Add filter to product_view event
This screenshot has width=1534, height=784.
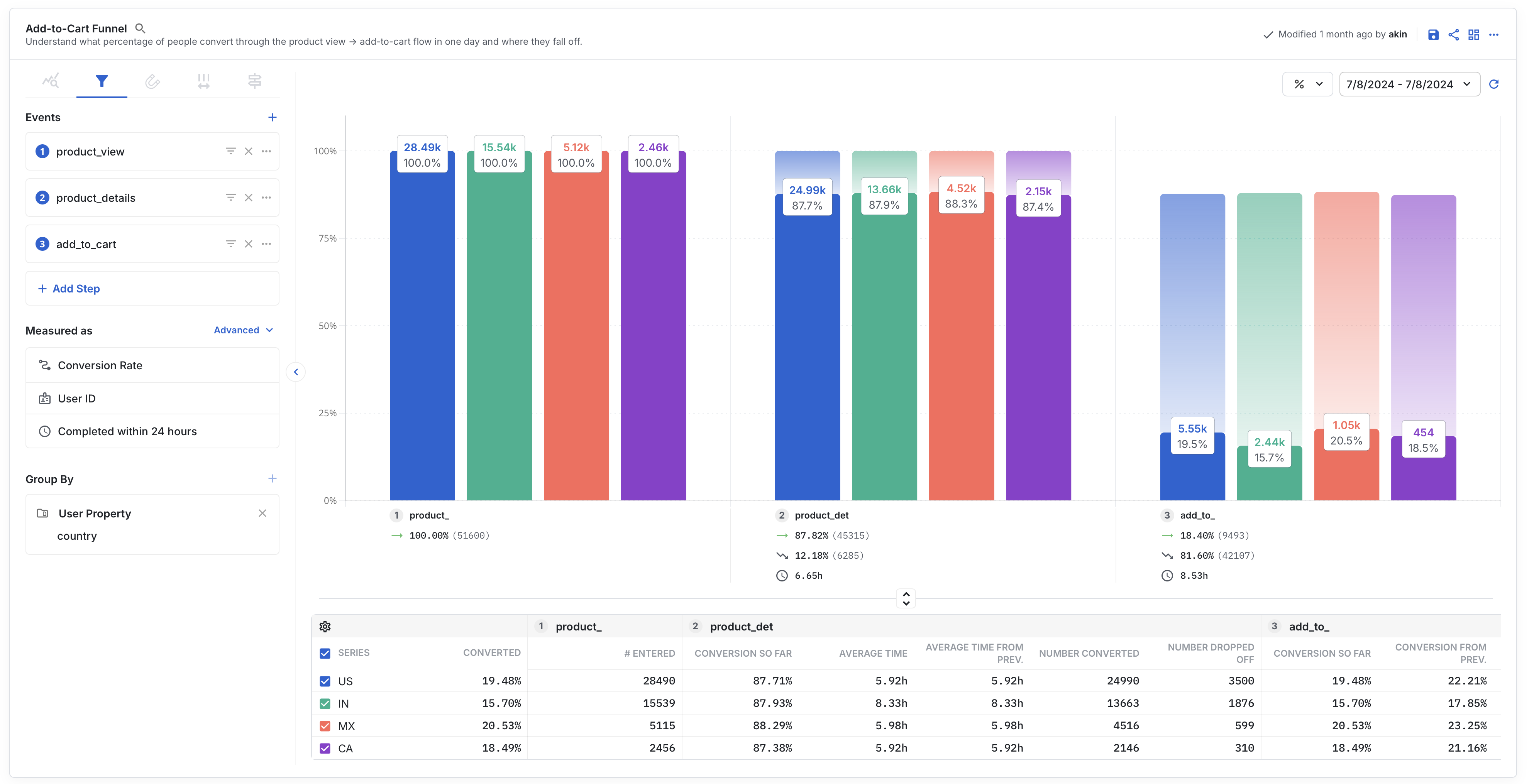pos(230,151)
